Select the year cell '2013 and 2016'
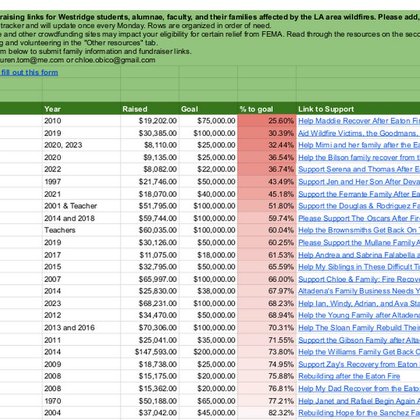The height and width of the screenshot is (420, 420). (81, 328)
